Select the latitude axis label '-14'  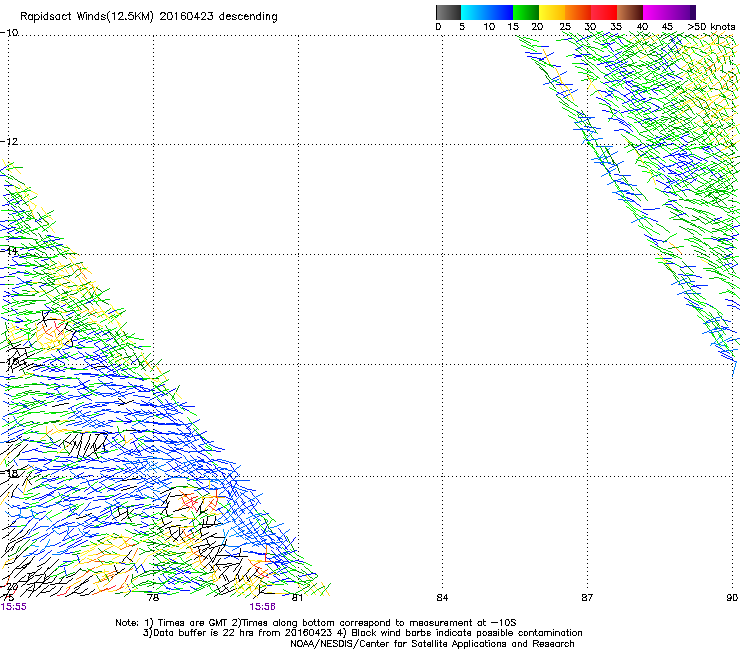coord(9,251)
